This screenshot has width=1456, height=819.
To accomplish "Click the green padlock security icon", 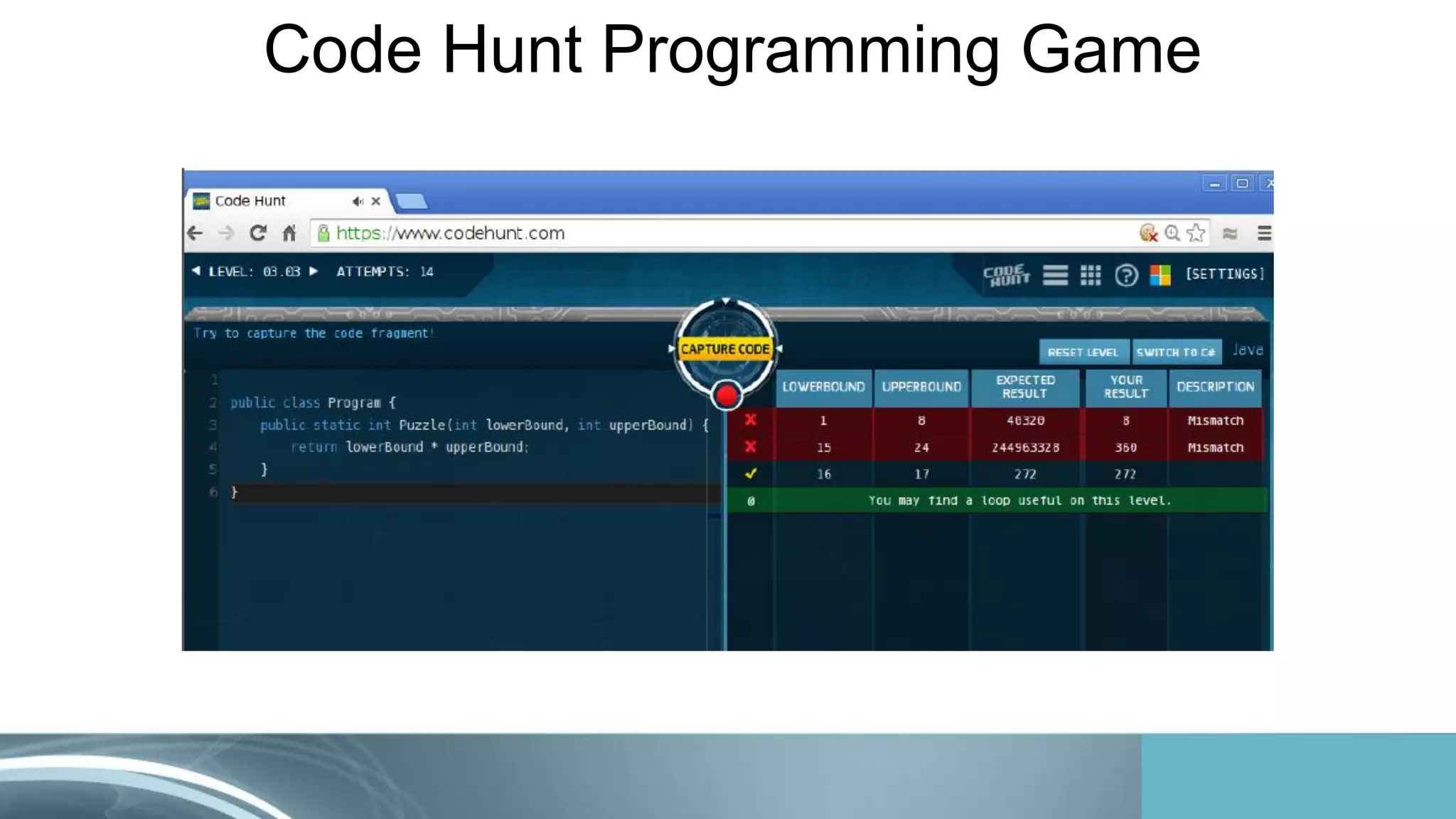I will 323,233.
